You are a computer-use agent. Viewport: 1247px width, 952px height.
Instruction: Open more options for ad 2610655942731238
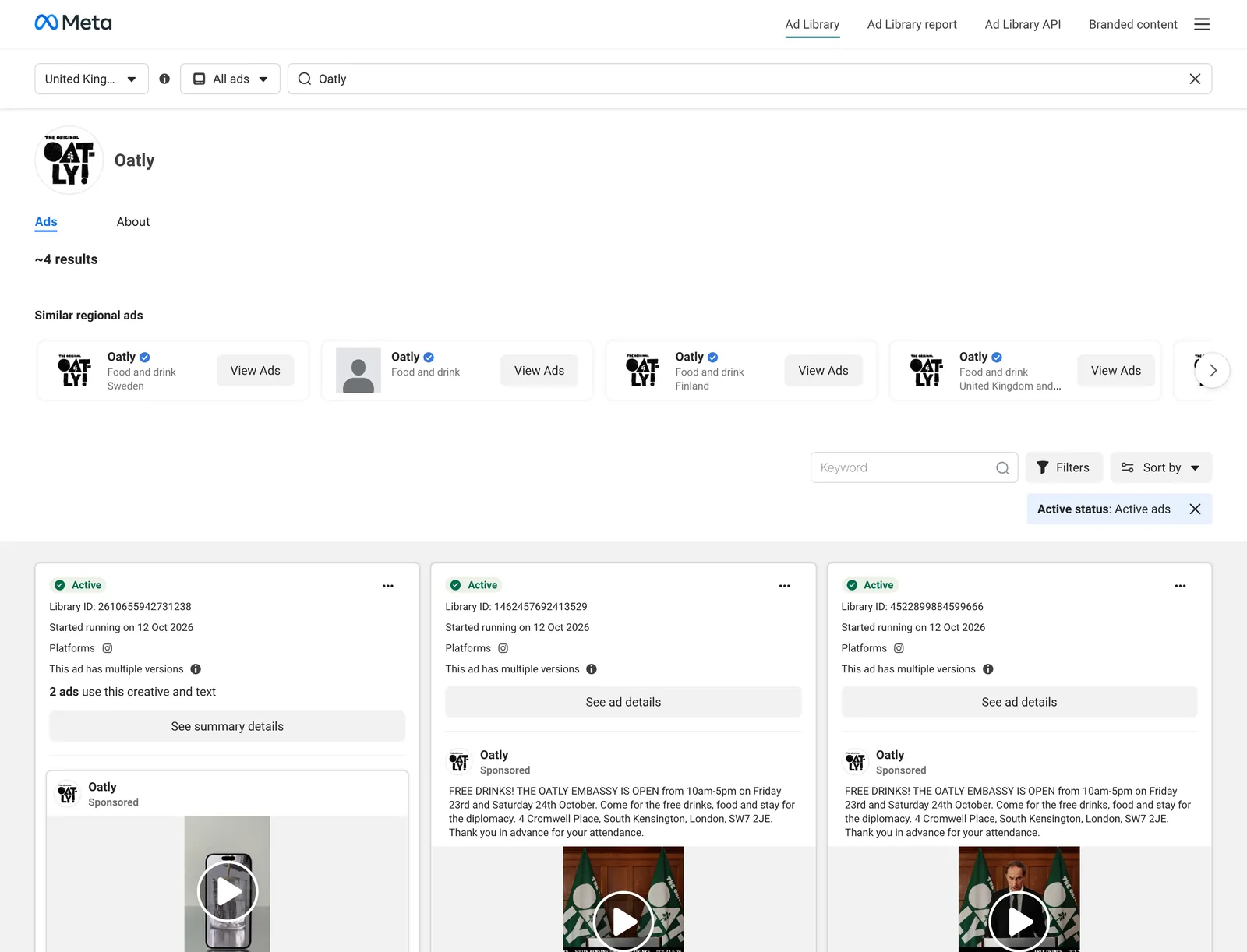point(388,586)
